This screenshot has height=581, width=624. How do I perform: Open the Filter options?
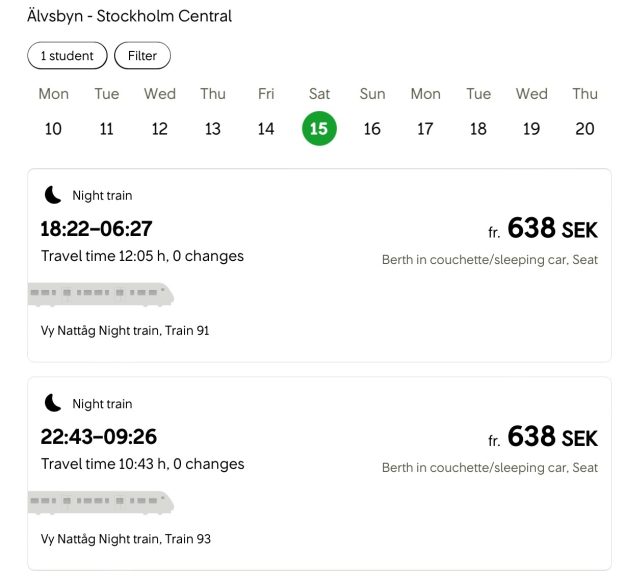(142, 55)
